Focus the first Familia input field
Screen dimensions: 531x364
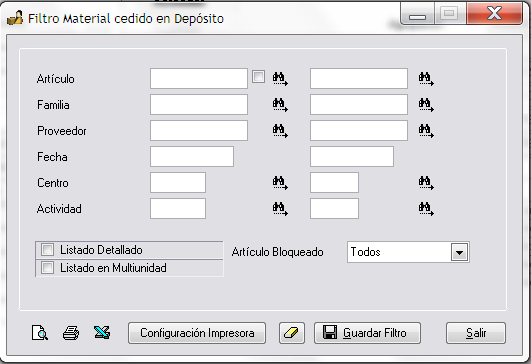199,105
